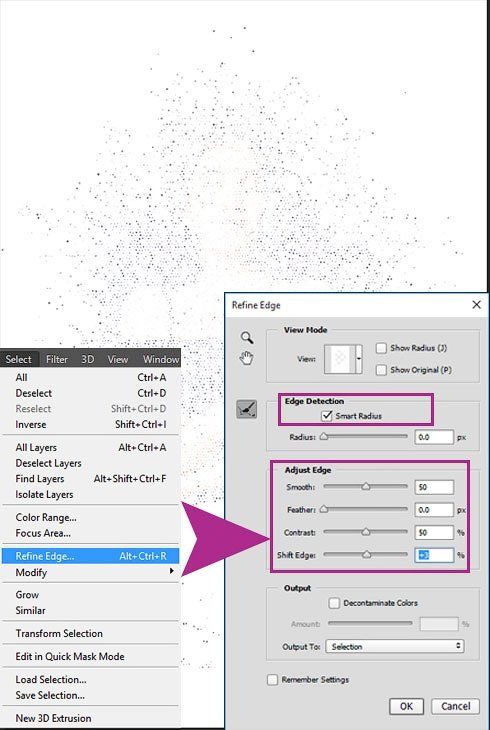The height and width of the screenshot is (730, 490).
Task: Click Cancel in Refine Edge dialog
Action: (x=455, y=706)
